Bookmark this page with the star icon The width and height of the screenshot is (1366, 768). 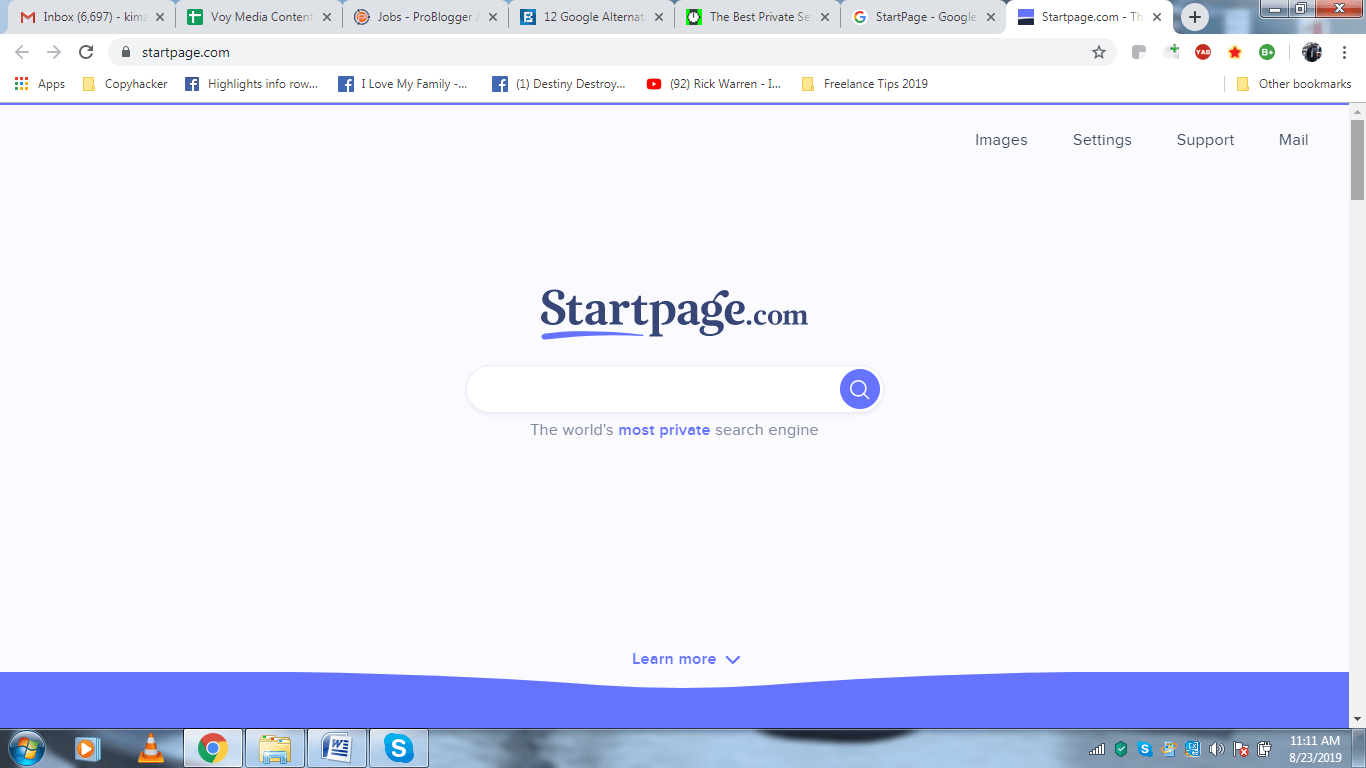[x=1099, y=52]
